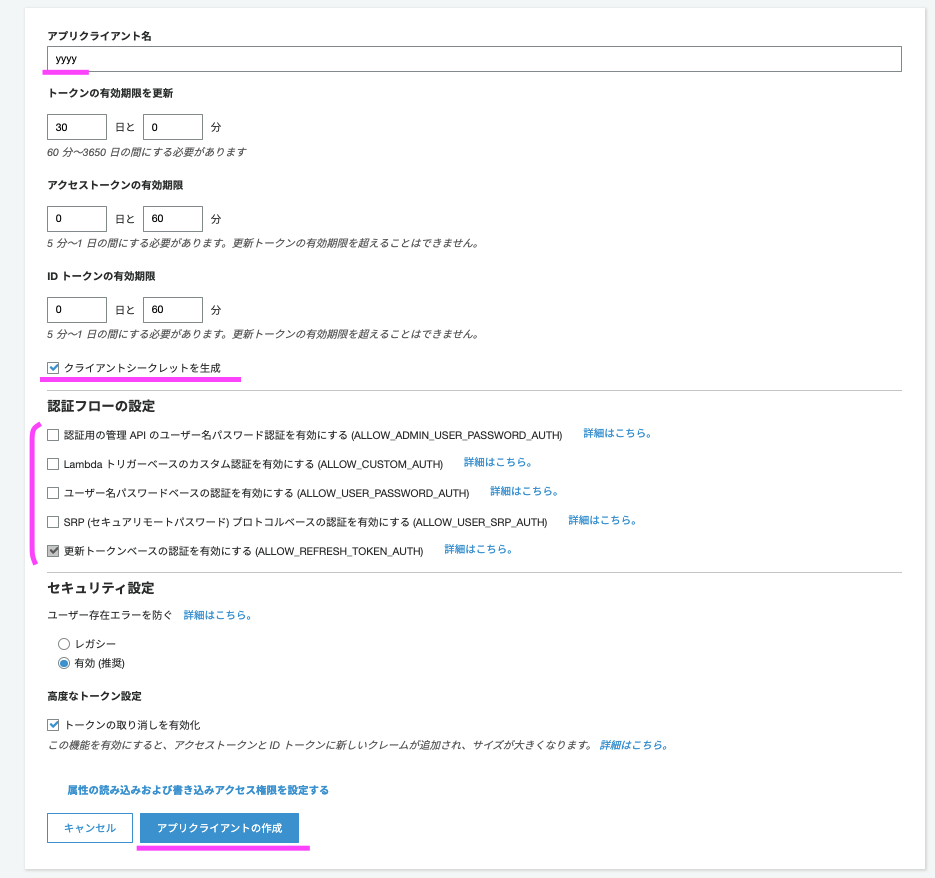Edit ID token expiration days field

(x=77, y=310)
